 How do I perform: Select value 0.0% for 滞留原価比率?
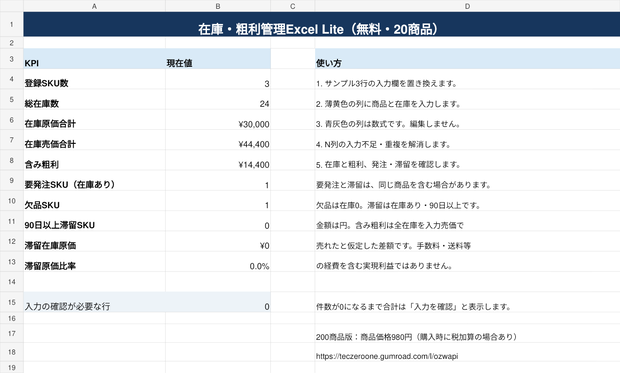point(218,262)
